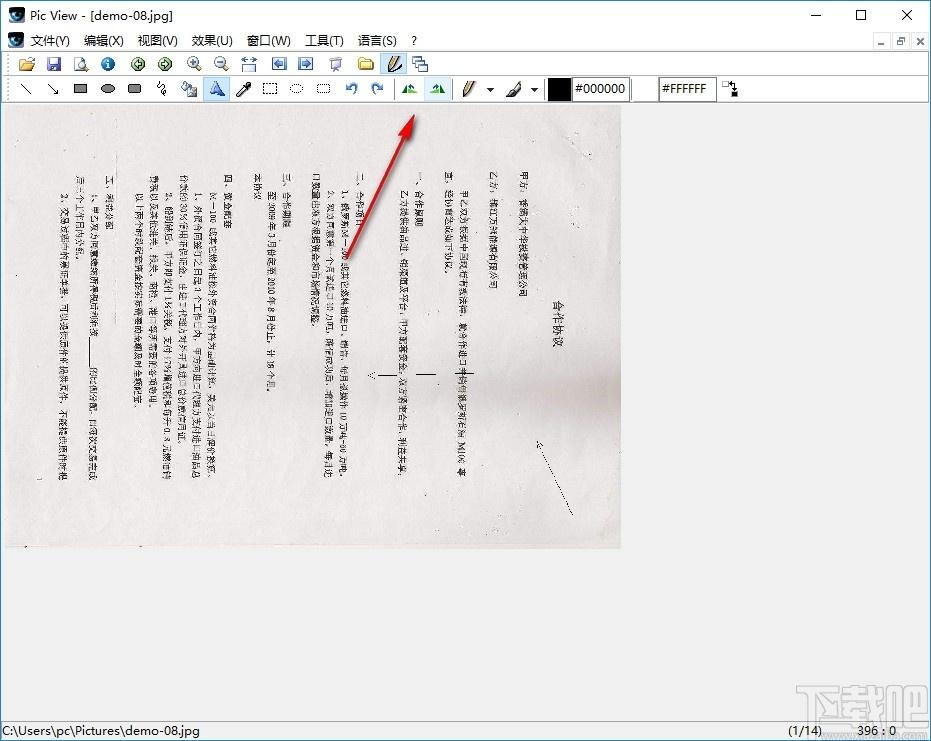This screenshot has height=741, width=931.
Task: Open an image file with the folder icon
Action: click(x=27, y=64)
